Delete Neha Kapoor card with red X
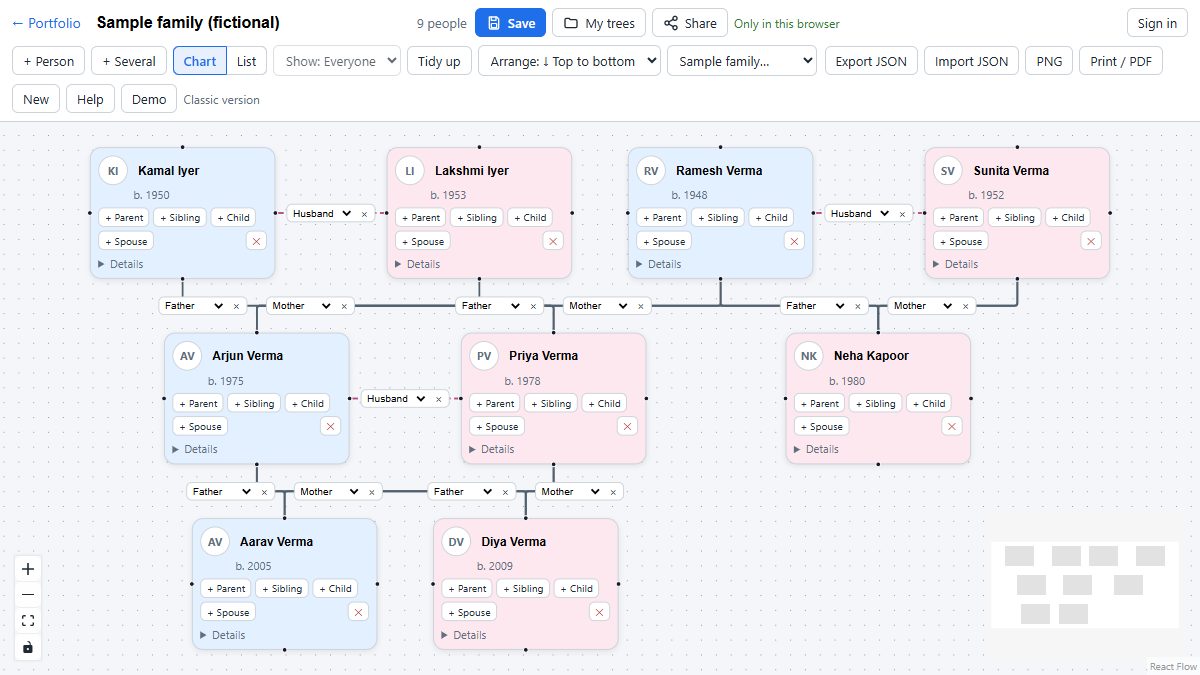This screenshot has width=1200, height=675. (952, 426)
